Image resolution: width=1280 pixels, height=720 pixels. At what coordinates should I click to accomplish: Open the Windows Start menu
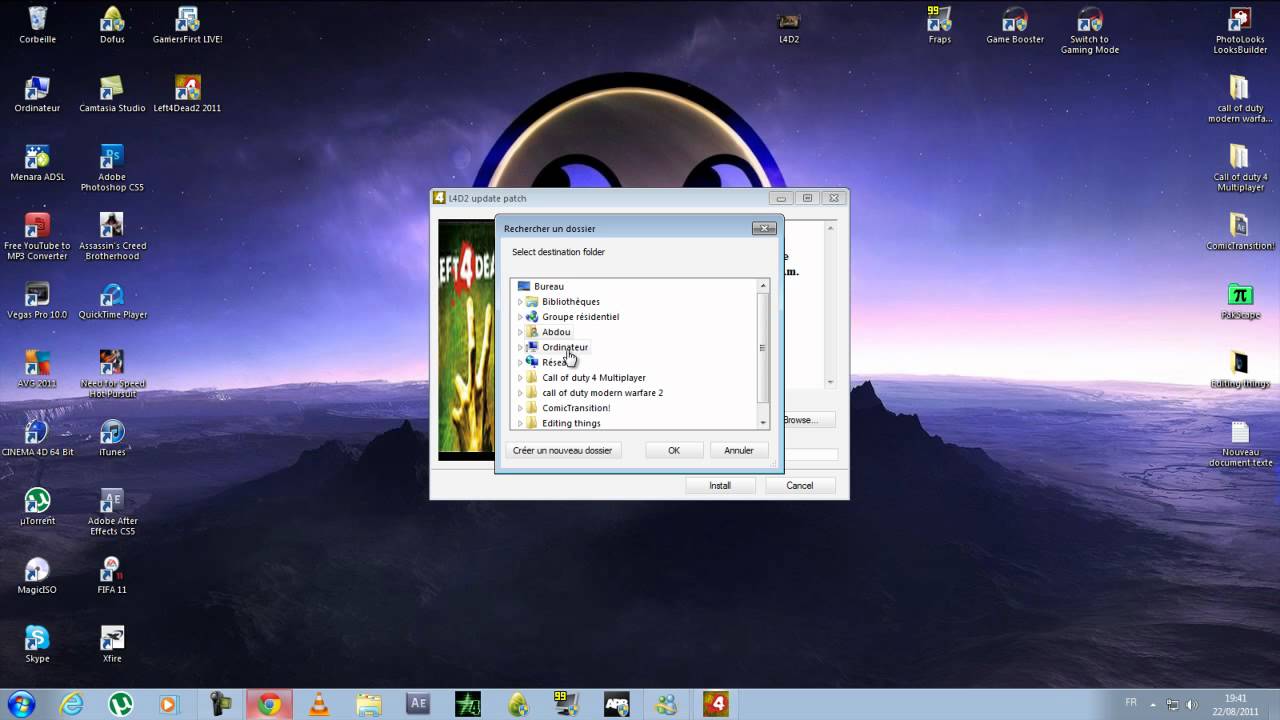[21, 704]
